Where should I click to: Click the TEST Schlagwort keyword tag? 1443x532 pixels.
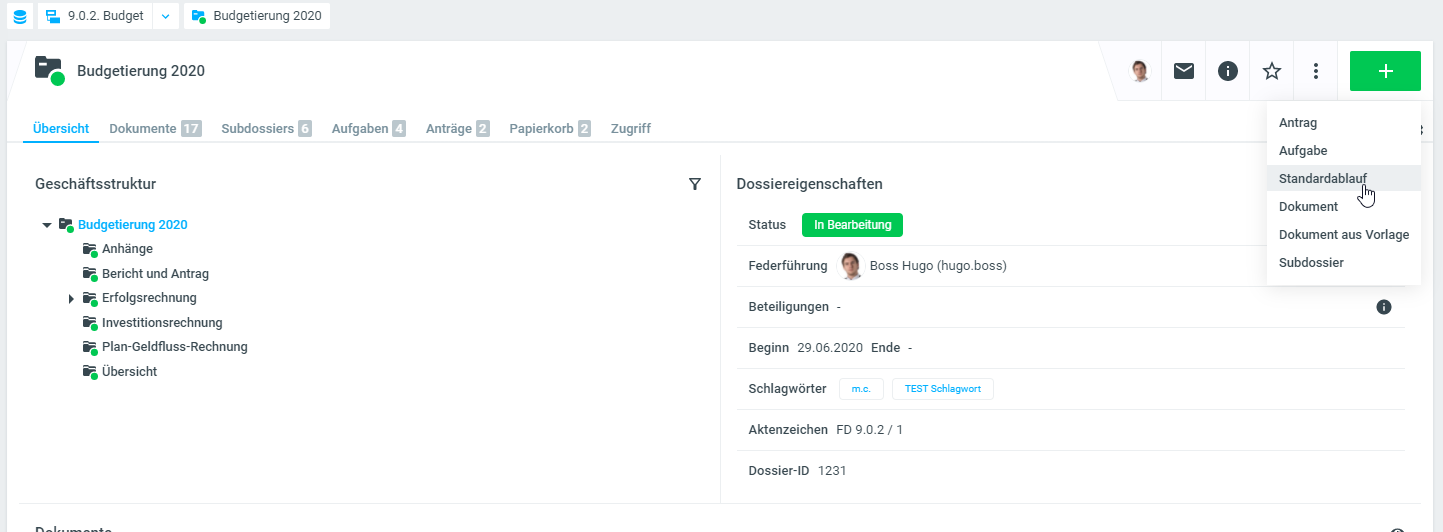[x=942, y=389]
